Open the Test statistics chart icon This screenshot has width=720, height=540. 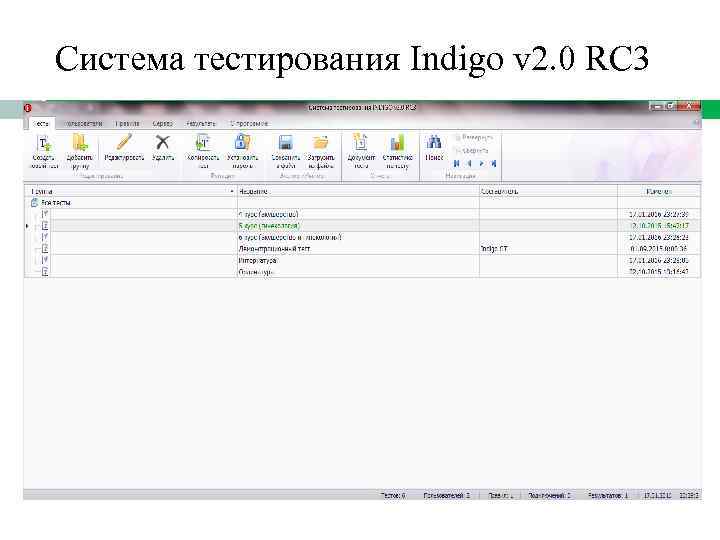click(397, 143)
